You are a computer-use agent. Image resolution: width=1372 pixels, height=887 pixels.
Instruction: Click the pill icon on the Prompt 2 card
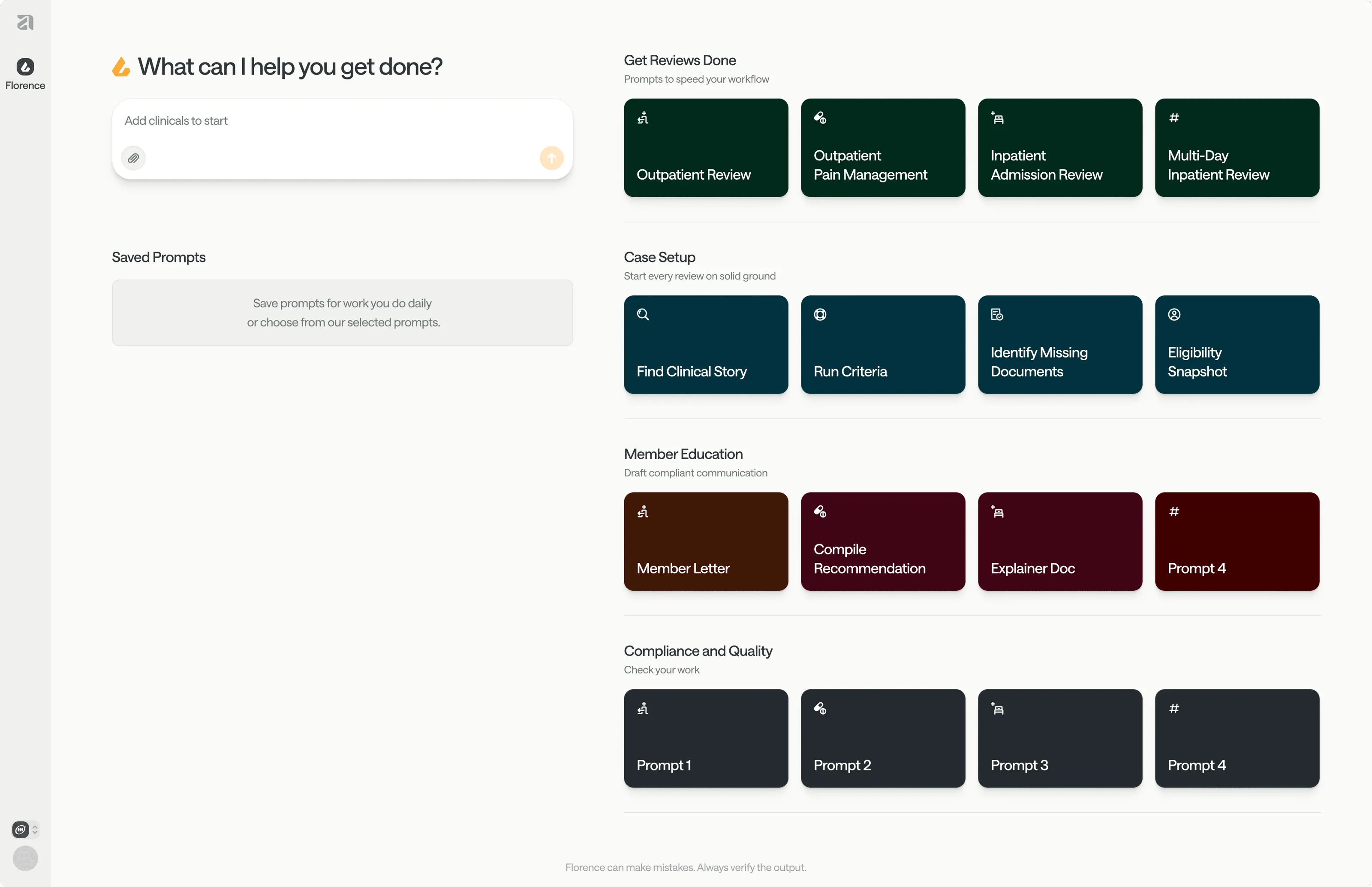coord(820,709)
